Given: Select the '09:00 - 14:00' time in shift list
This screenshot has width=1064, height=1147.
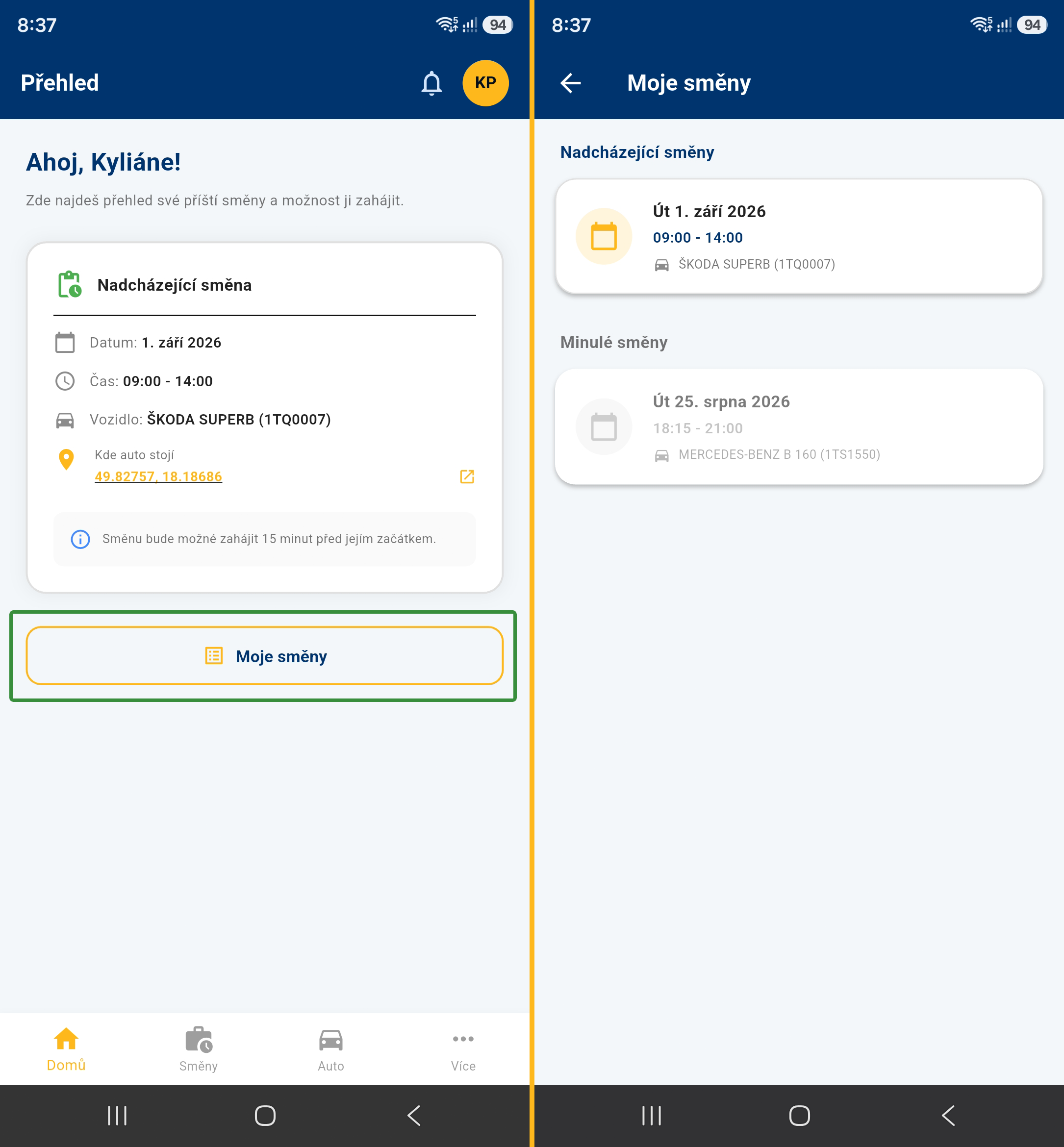Looking at the screenshot, I should tap(698, 238).
